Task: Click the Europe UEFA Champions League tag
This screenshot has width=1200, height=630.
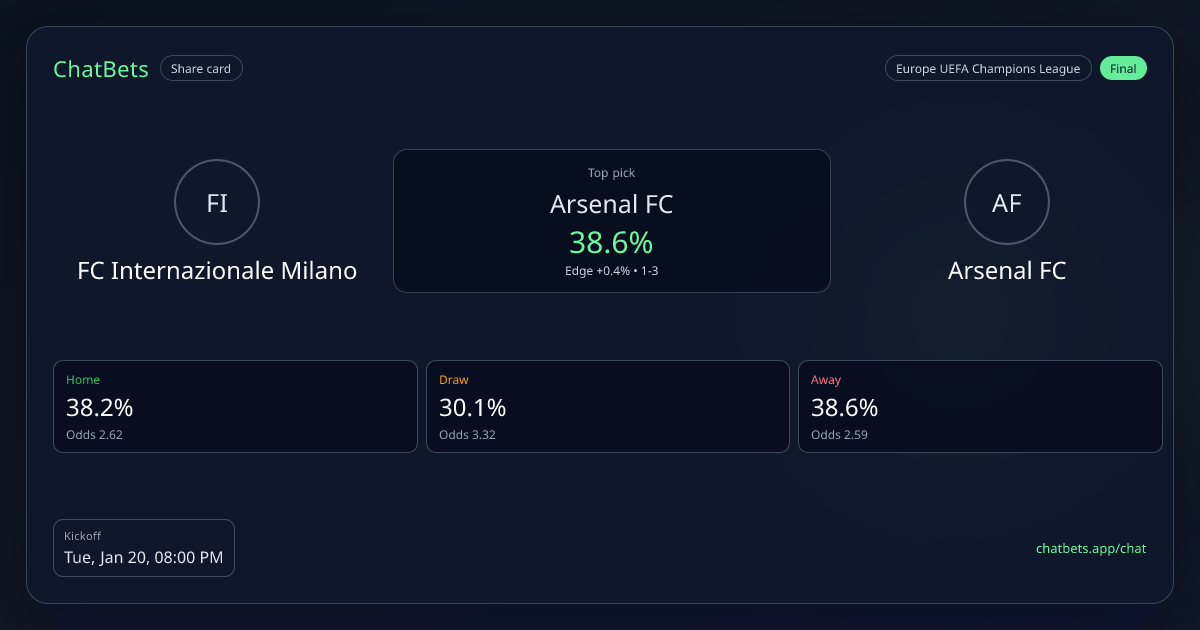Action: click(x=987, y=69)
